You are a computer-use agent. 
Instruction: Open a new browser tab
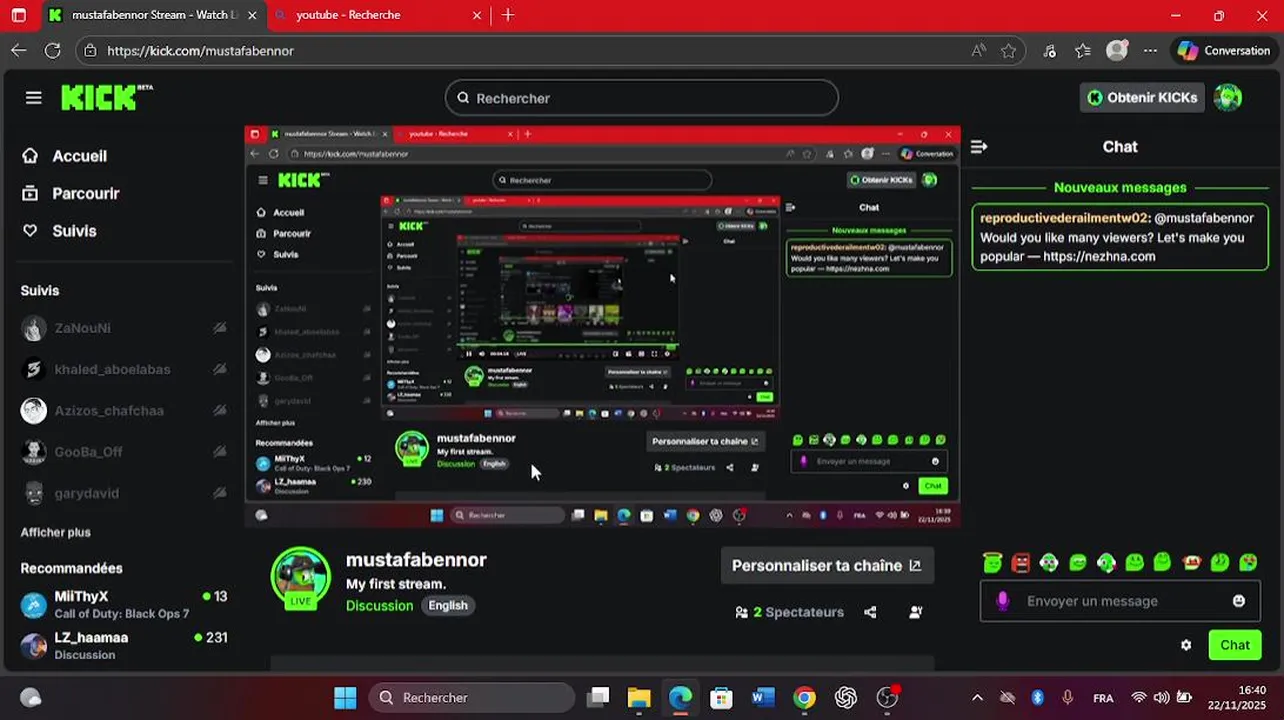[508, 15]
